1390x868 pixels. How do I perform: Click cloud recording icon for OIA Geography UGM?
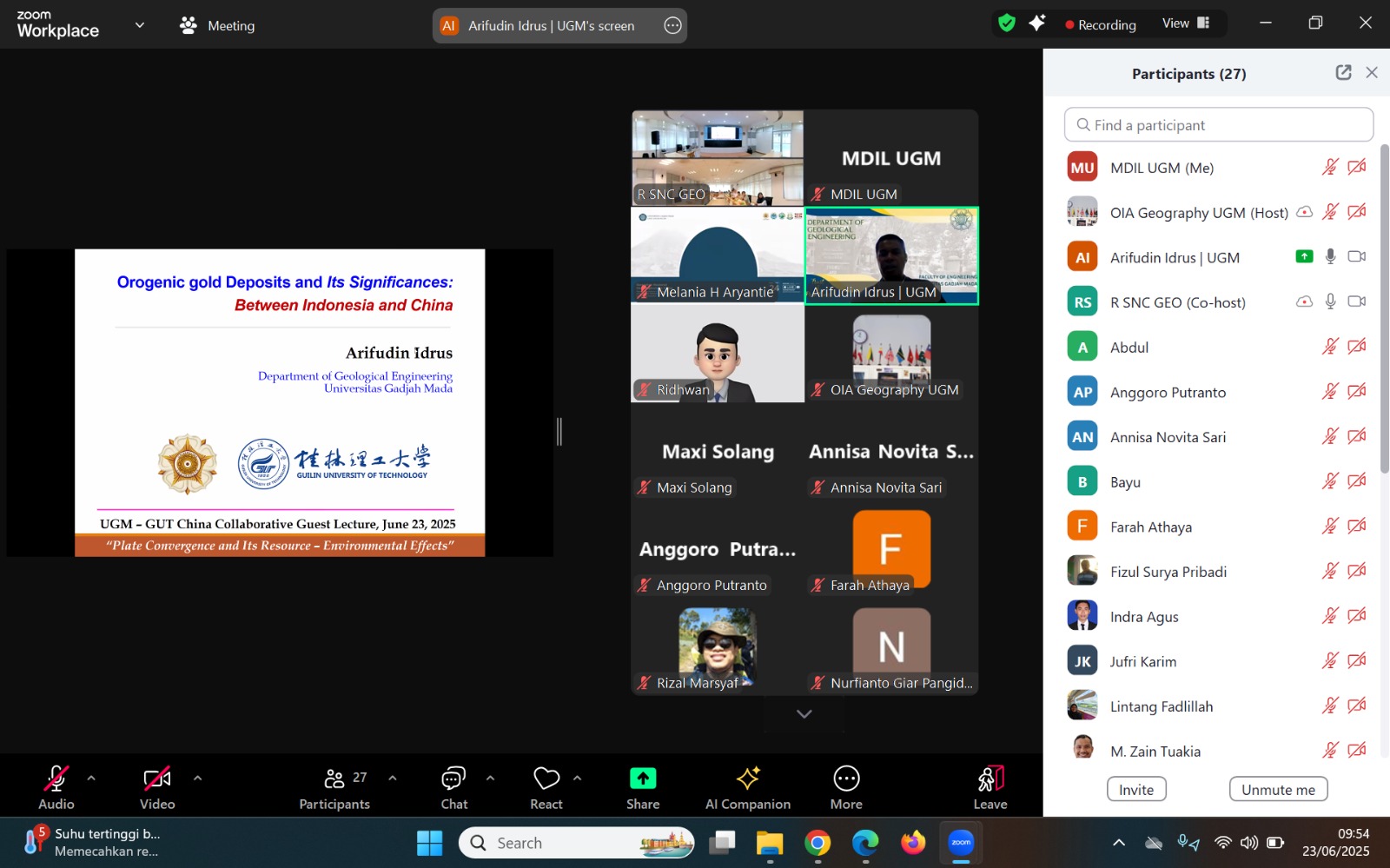click(x=1304, y=212)
